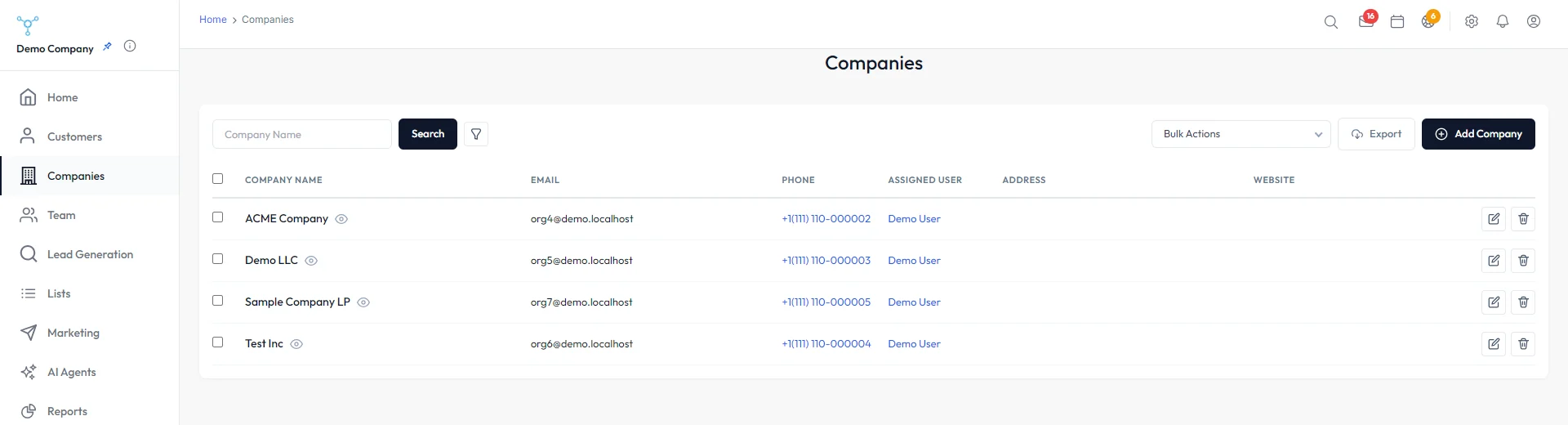1568x425 pixels.
Task: Open Demo User link in Test Inc row
Action: click(x=914, y=344)
